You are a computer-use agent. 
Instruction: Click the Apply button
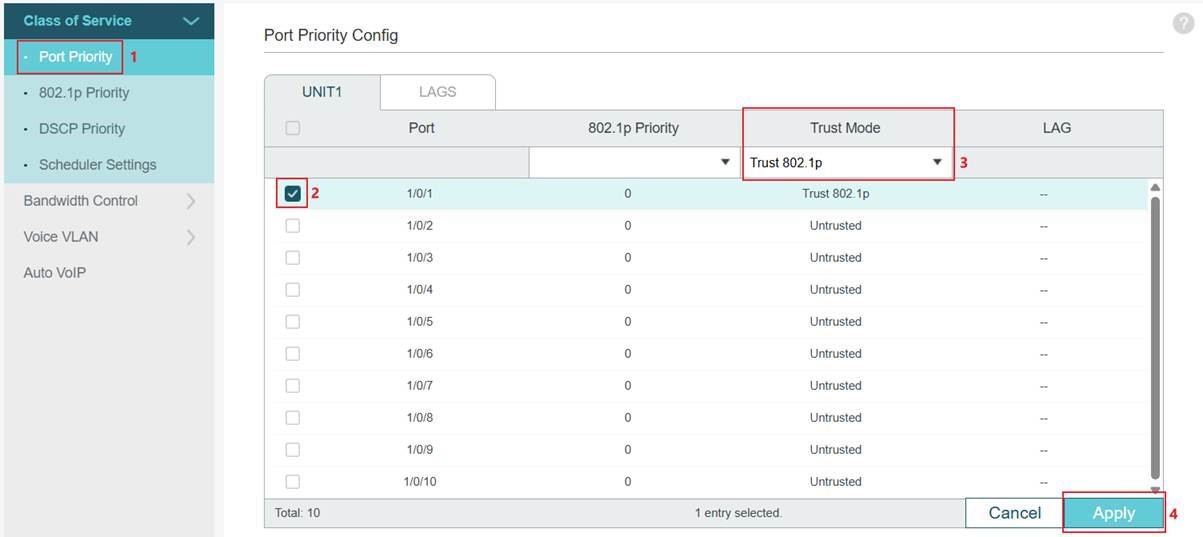[1113, 513]
